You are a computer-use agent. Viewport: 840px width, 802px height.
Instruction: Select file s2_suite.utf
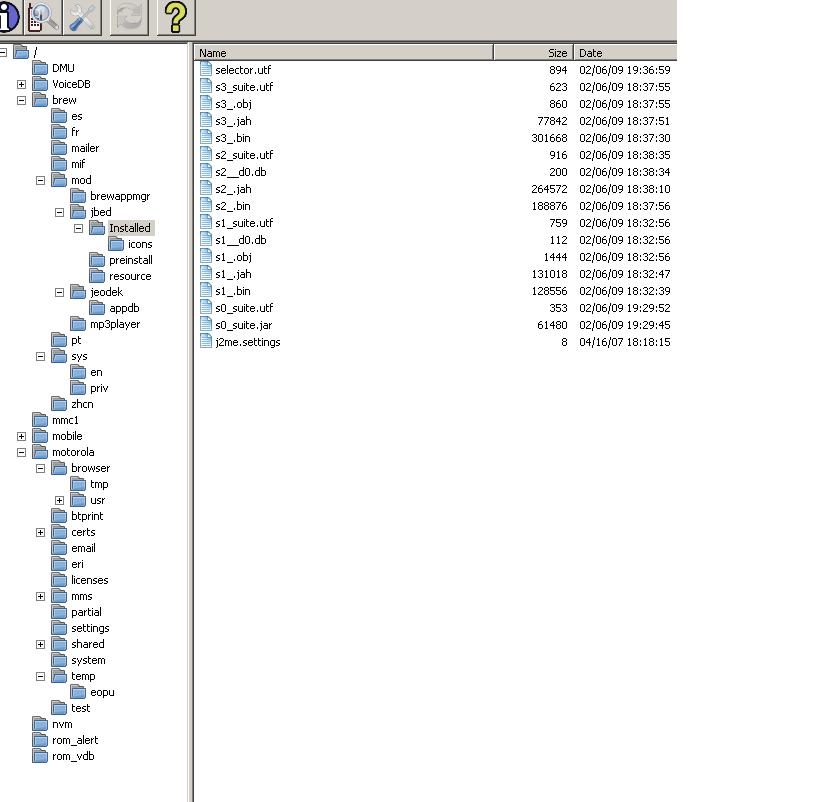244,155
